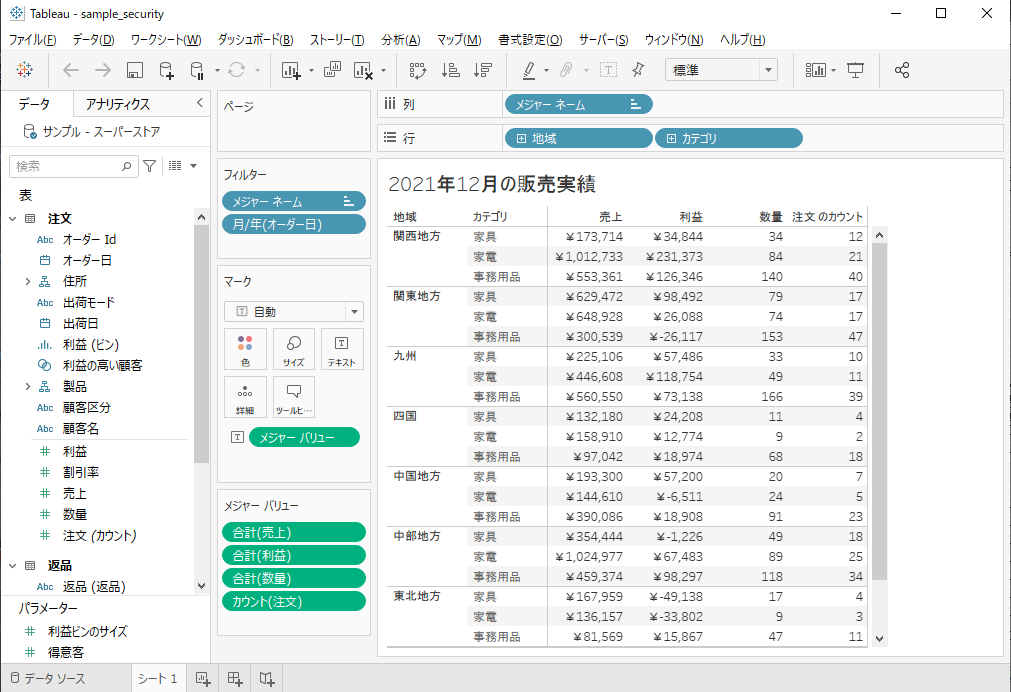Collapse the 注文 table group
This screenshot has height=692, width=1011.
coord(13,218)
